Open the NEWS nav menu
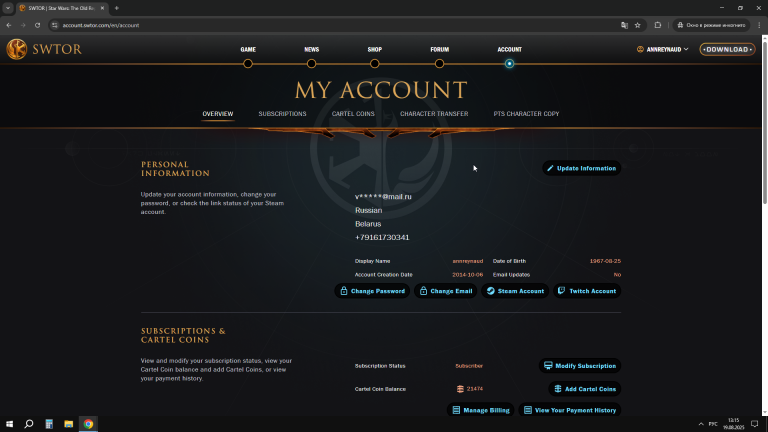Viewport: 768px width, 432px height. pyautogui.click(x=312, y=49)
